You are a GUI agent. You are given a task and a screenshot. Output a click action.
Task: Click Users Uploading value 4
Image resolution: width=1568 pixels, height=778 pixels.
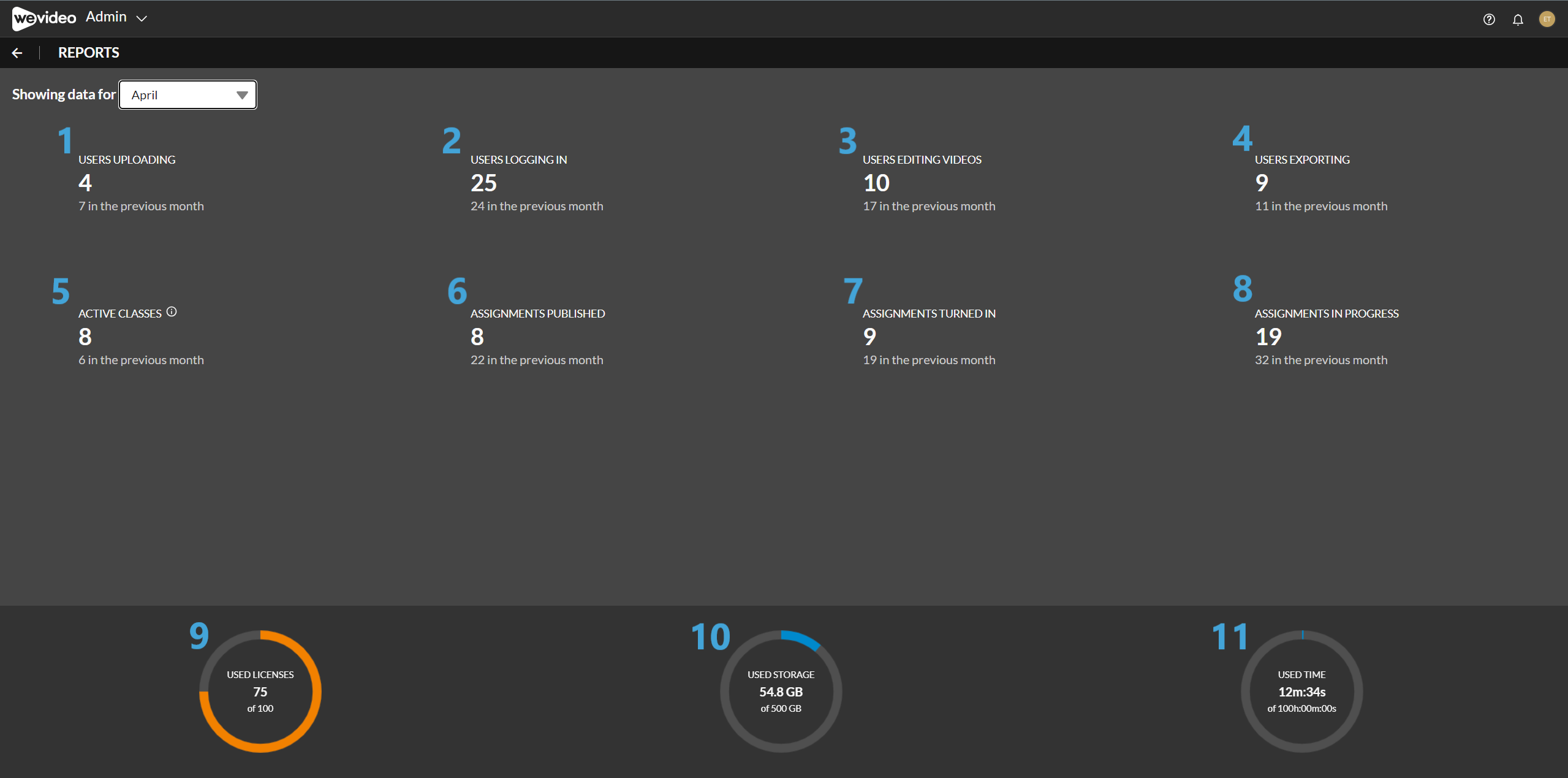click(85, 183)
